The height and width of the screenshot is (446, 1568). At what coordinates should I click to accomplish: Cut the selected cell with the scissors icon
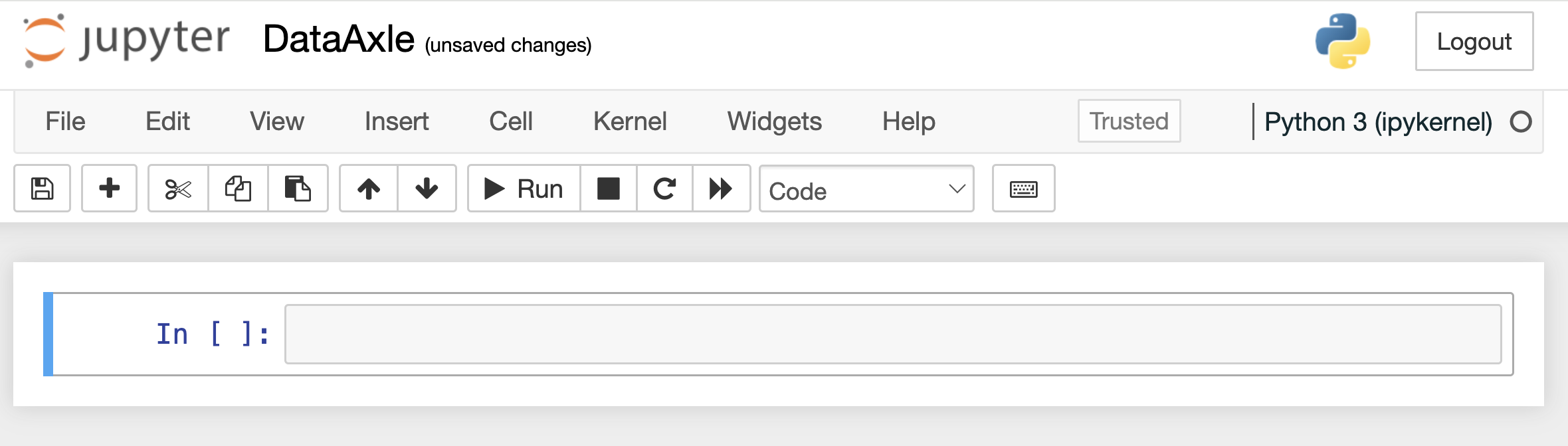178,188
